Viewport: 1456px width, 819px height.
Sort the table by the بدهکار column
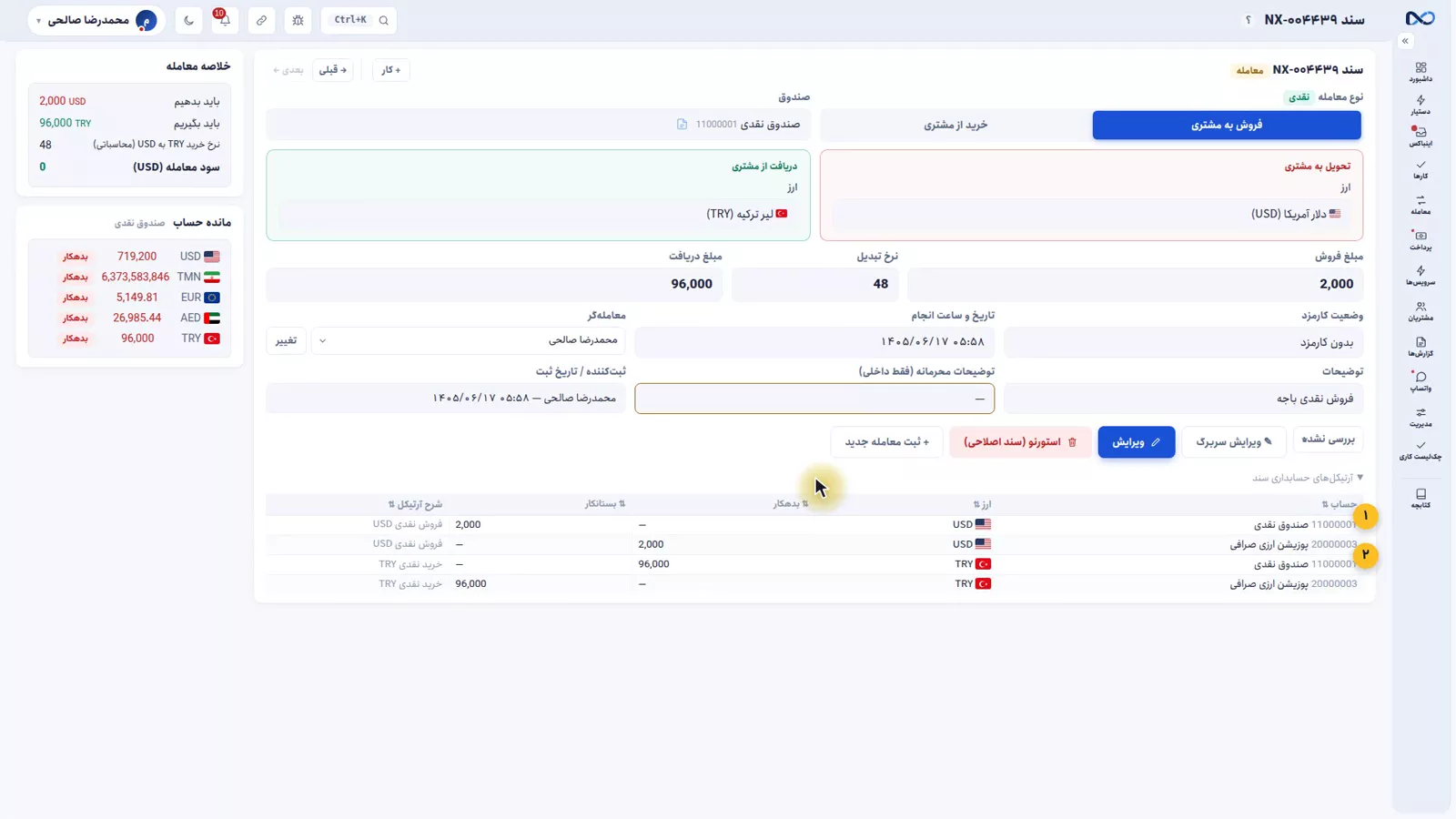791,504
